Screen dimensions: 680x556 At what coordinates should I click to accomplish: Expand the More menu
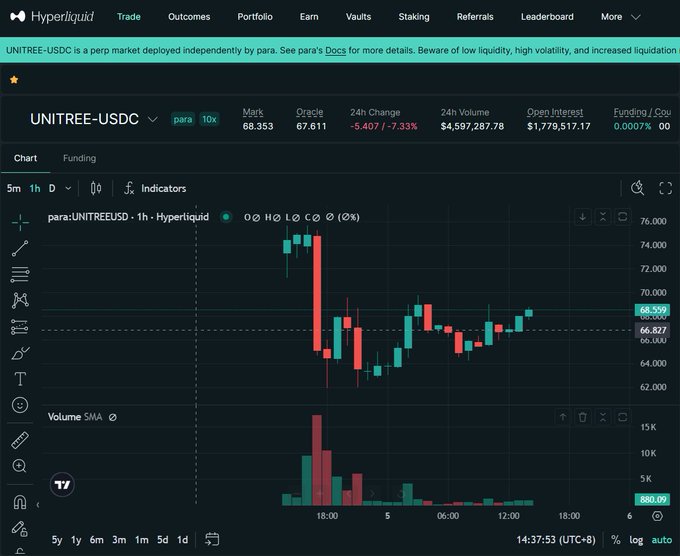coord(621,17)
